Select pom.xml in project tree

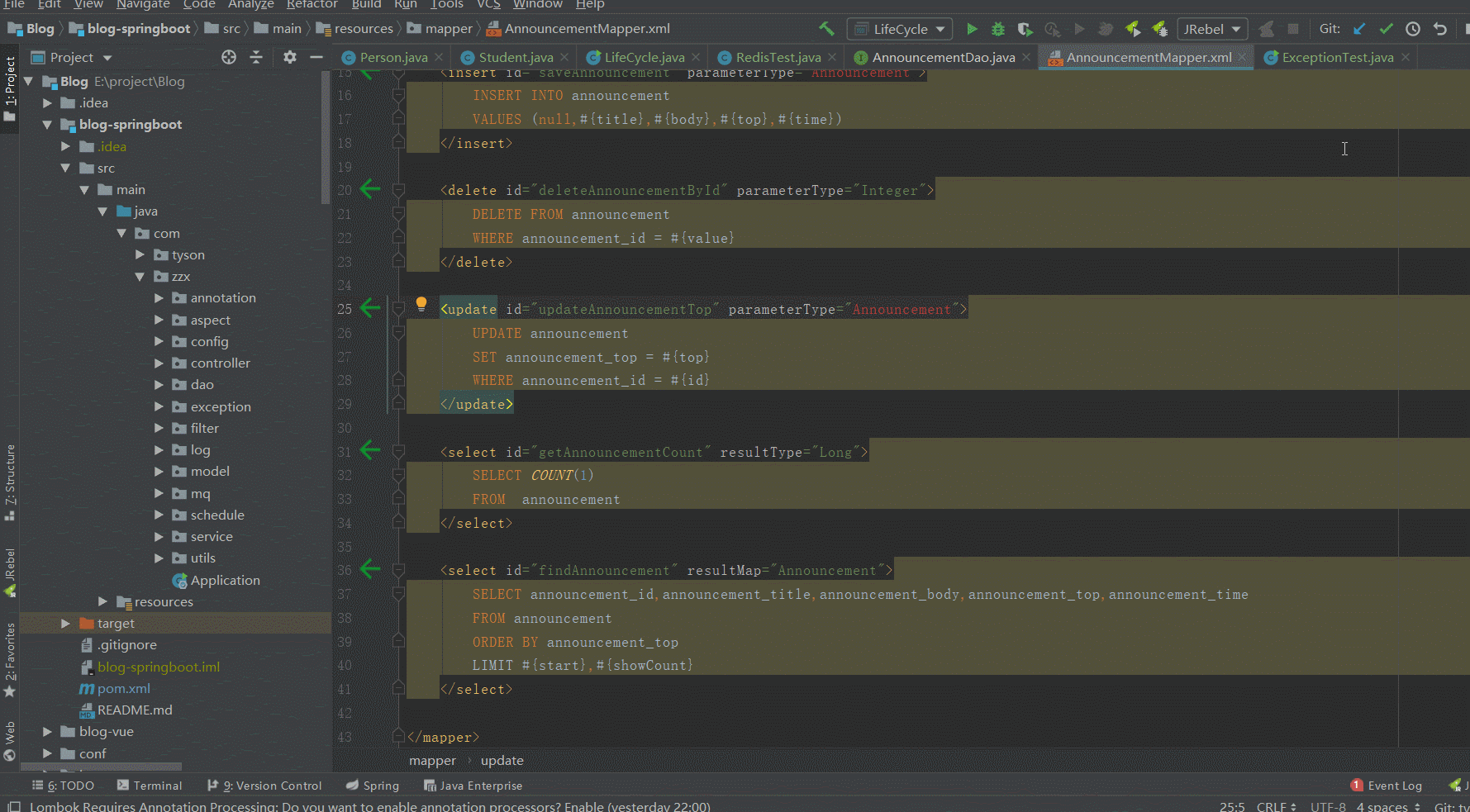coord(124,688)
